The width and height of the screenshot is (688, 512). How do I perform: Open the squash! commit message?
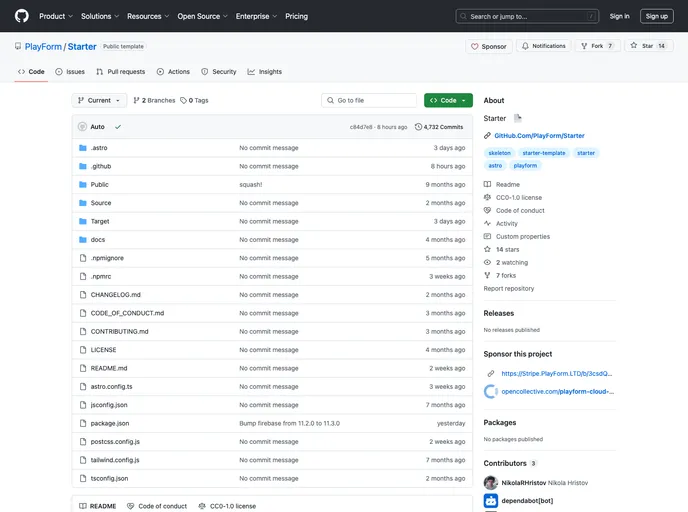tap(251, 185)
